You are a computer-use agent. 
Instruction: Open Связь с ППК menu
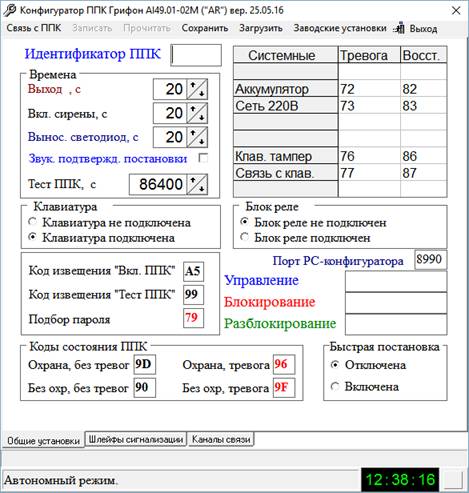coord(34,28)
